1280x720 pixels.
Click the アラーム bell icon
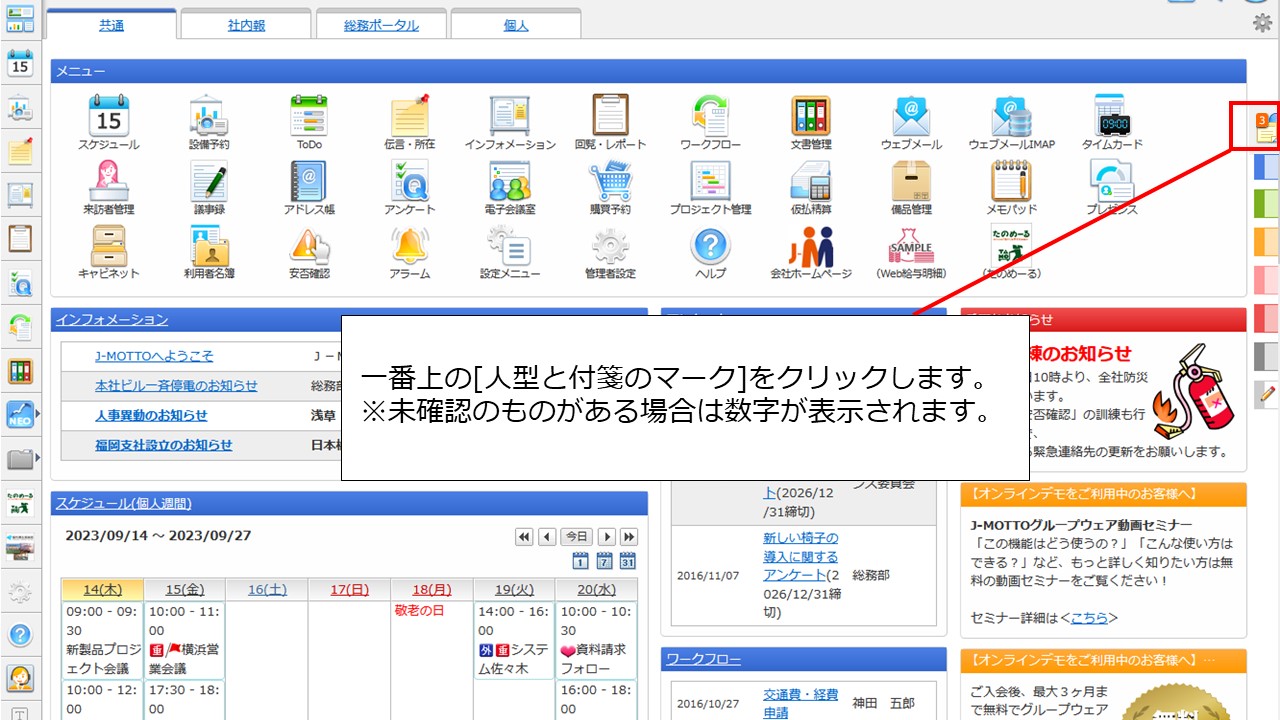point(409,246)
